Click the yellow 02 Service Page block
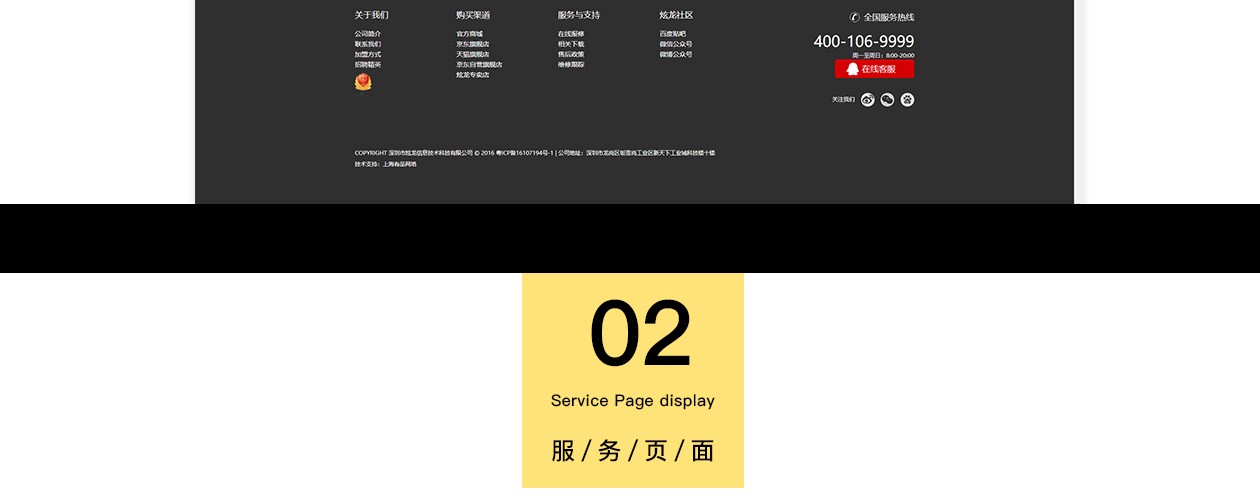The image size is (1260, 500). (x=632, y=380)
